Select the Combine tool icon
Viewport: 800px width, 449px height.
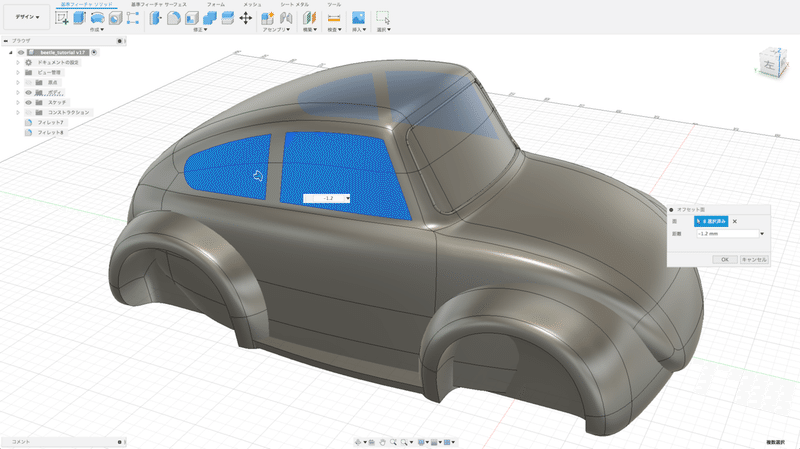210,18
